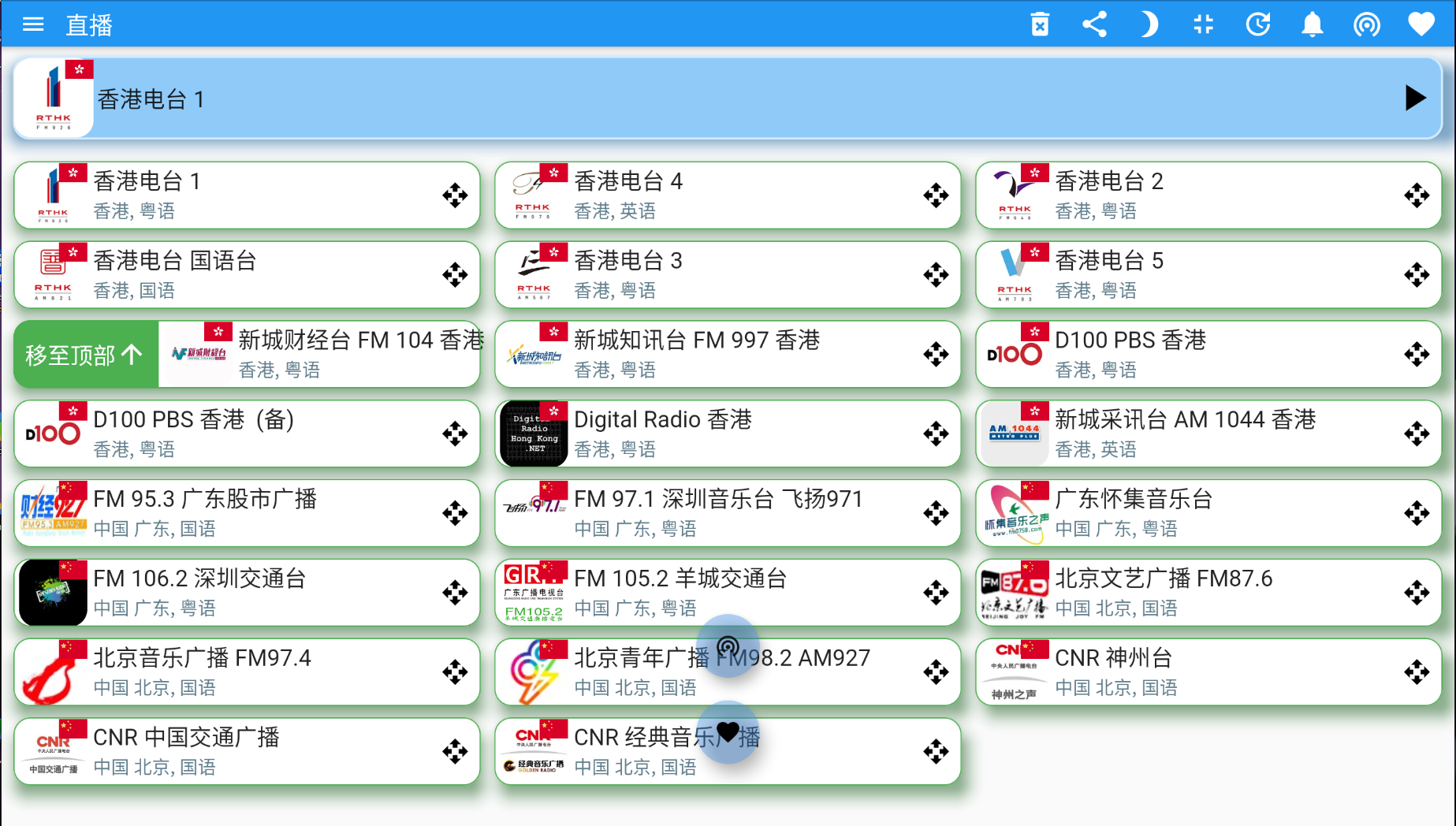The height and width of the screenshot is (826, 1456).
Task: Click move handle for 香港电台 4
Action: 936,195
